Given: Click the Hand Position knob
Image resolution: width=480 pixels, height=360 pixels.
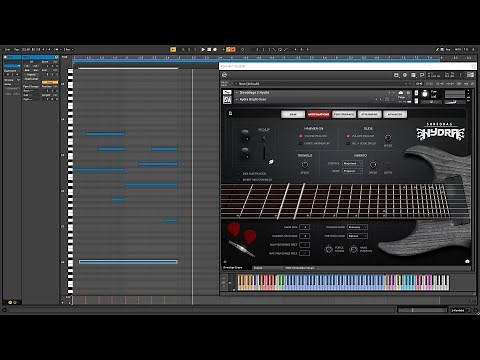Looking at the screenshot, I should click(x=353, y=249).
